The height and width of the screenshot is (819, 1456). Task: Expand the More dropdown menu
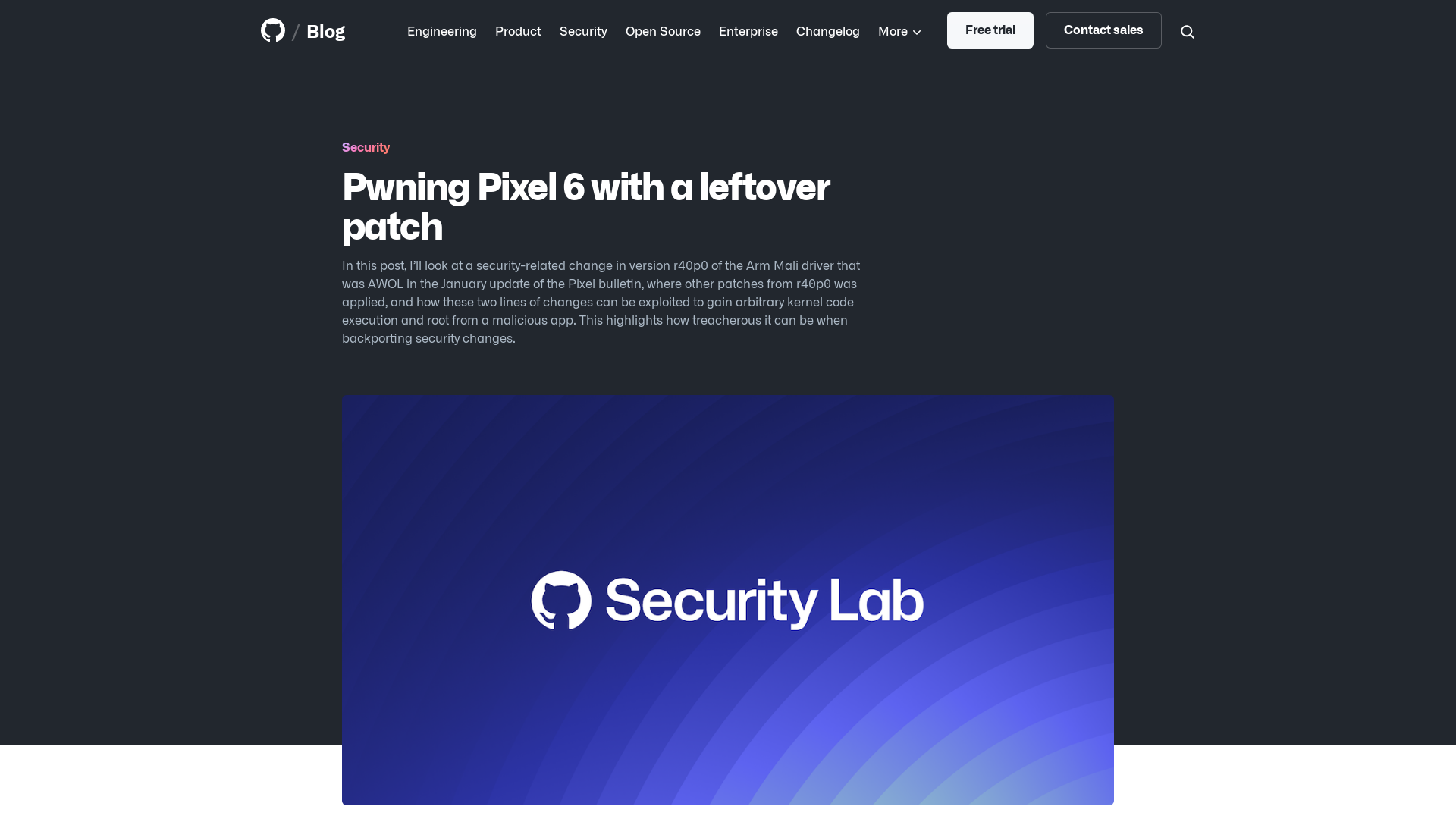[x=899, y=30]
